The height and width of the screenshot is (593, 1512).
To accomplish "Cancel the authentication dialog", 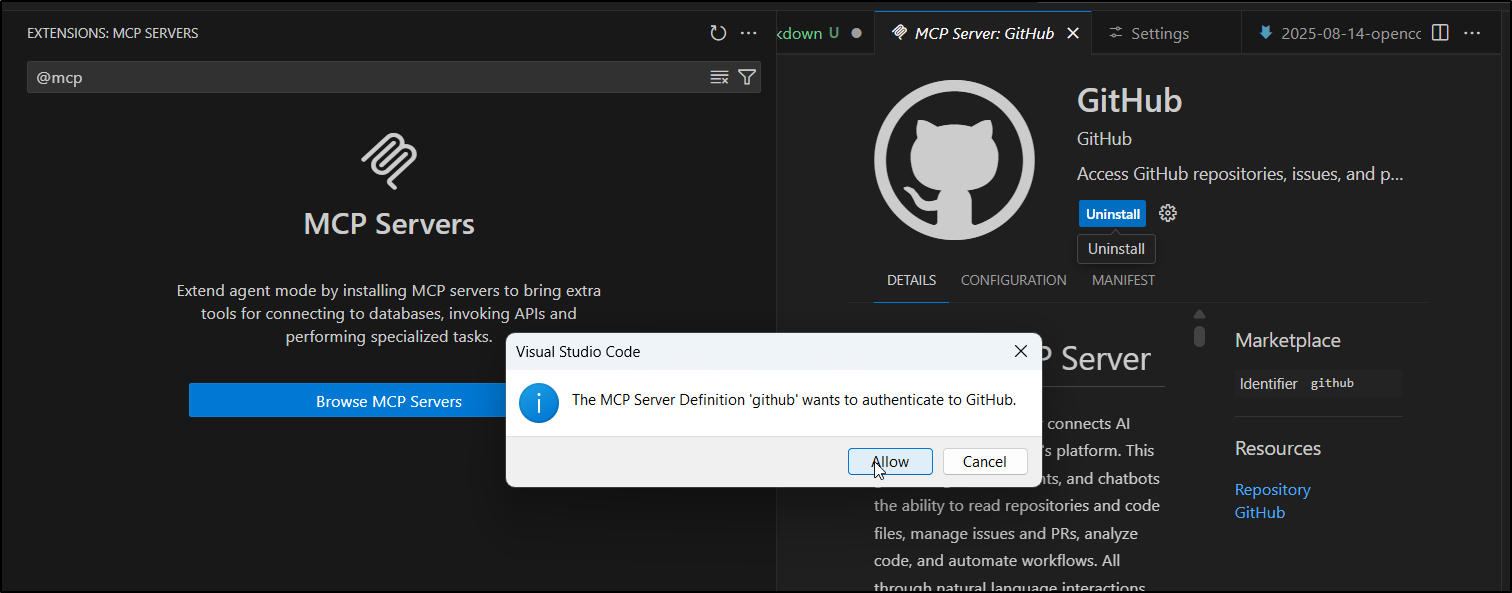I will (x=984, y=461).
